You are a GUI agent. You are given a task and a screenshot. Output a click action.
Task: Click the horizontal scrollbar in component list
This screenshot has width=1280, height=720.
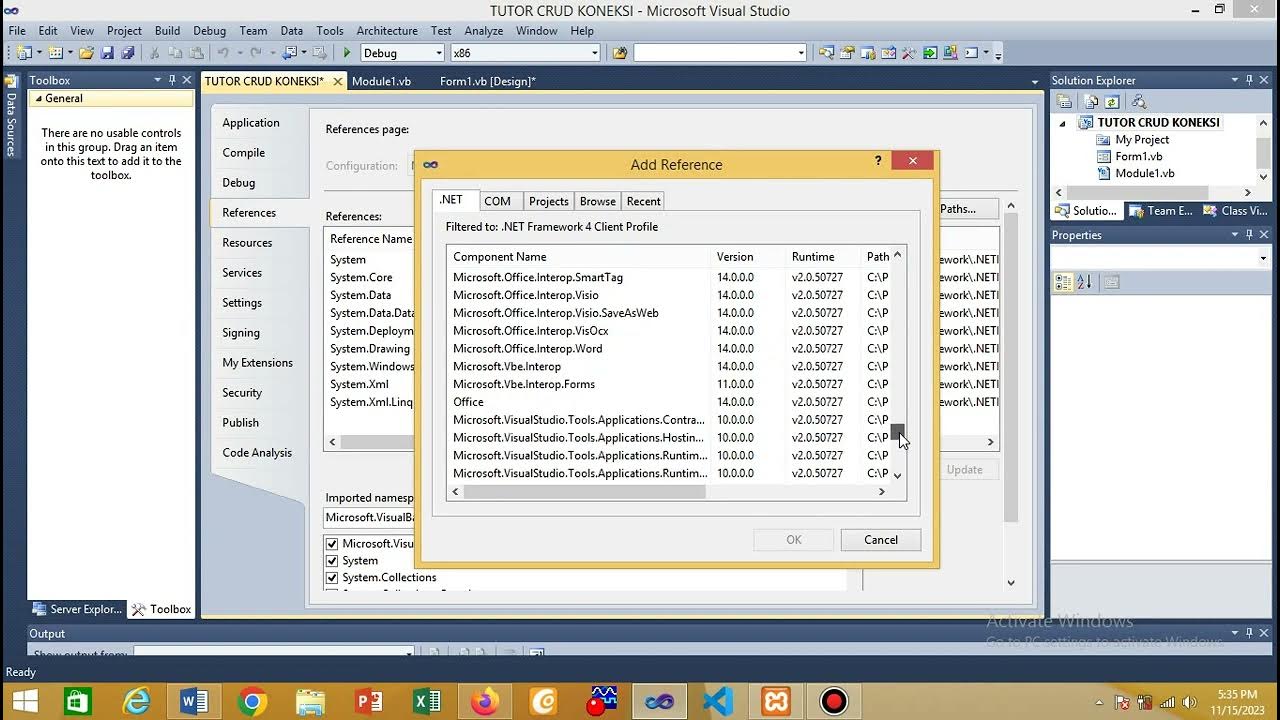click(584, 492)
